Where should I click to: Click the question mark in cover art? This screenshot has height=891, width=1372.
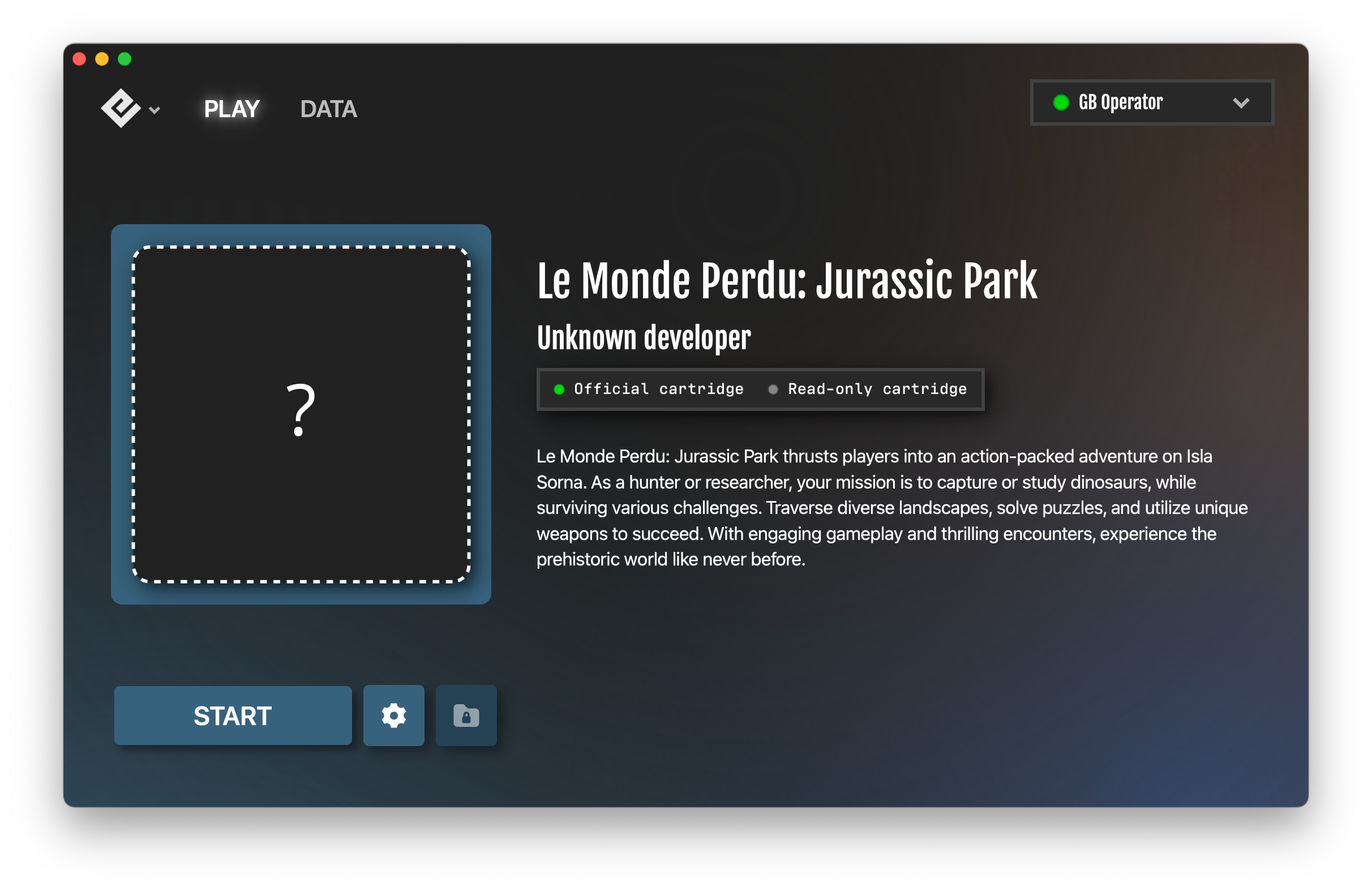301,410
